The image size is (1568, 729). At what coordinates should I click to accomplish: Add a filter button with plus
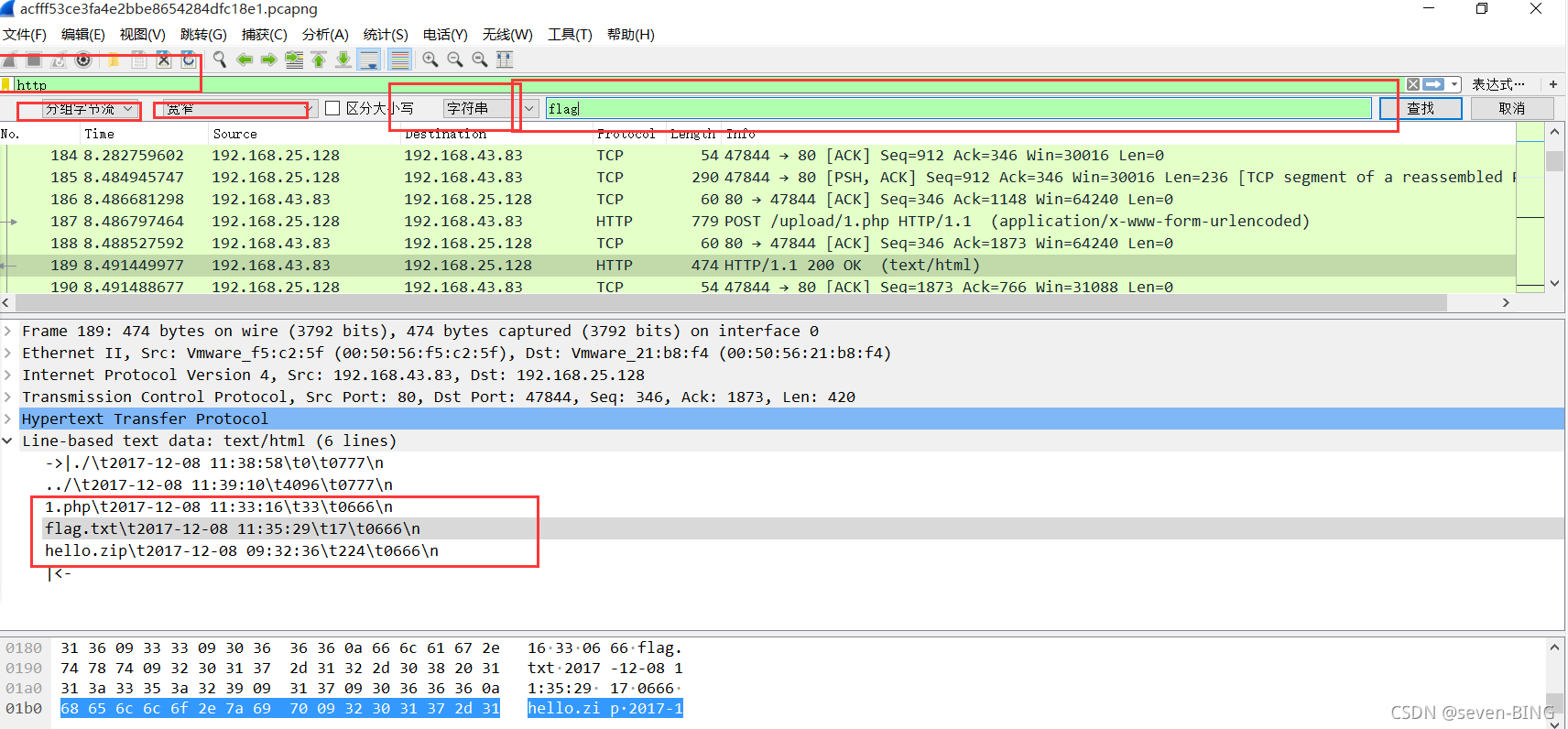pos(1553,84)
